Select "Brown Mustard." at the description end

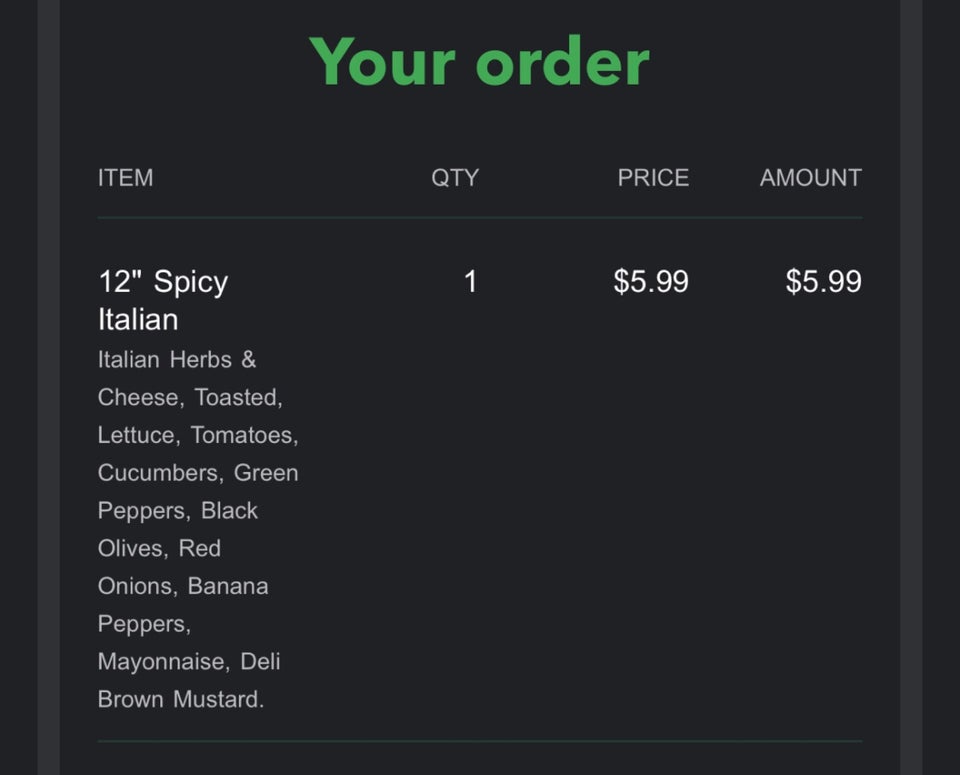pos(181,700)
